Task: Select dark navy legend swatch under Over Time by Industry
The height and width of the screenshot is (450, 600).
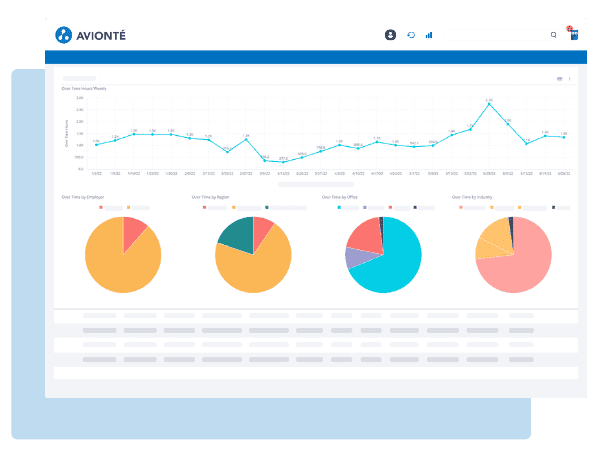Action: pos(553,207)
